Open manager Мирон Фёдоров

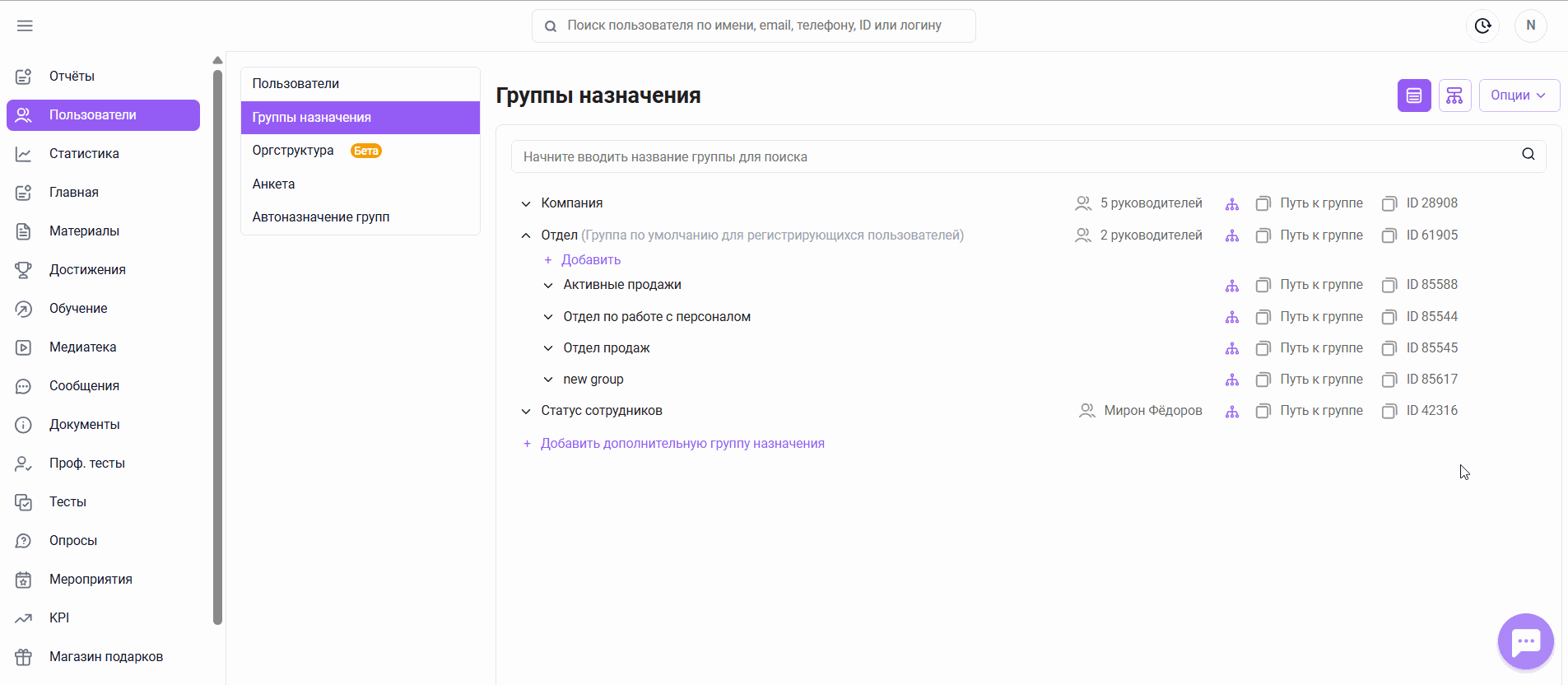tap(1141, 411)
